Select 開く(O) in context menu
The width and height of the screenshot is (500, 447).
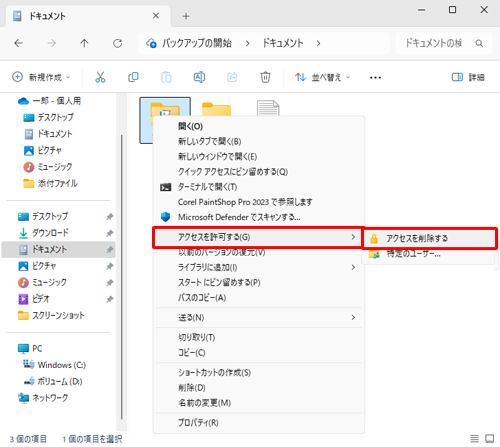(x=259, y=126)
